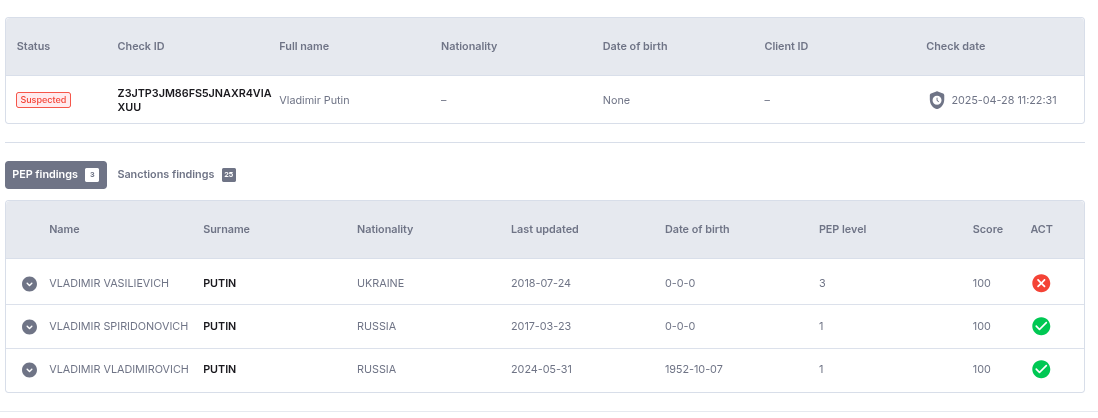This screenshot has height=418, width=1098.
Task: Click the Check date column header
Action: coord(955,46)
